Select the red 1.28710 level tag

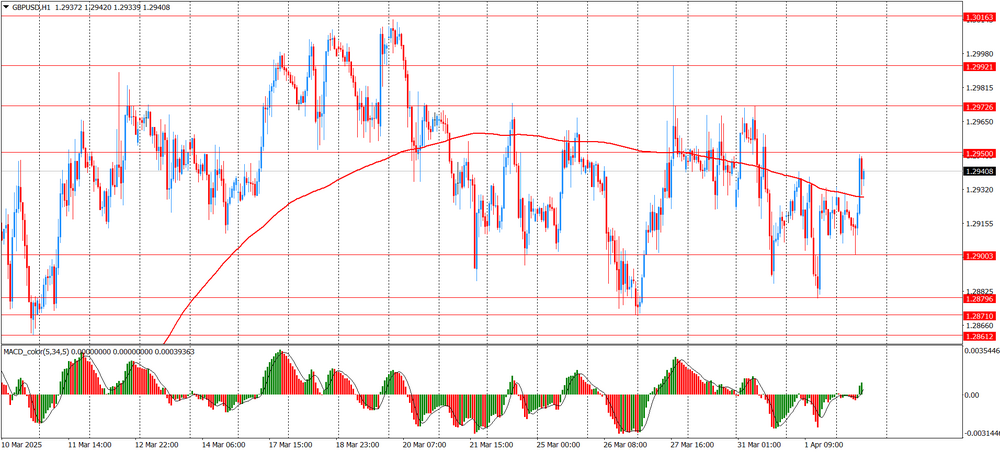pyautogui.click(x=979, y=315)
